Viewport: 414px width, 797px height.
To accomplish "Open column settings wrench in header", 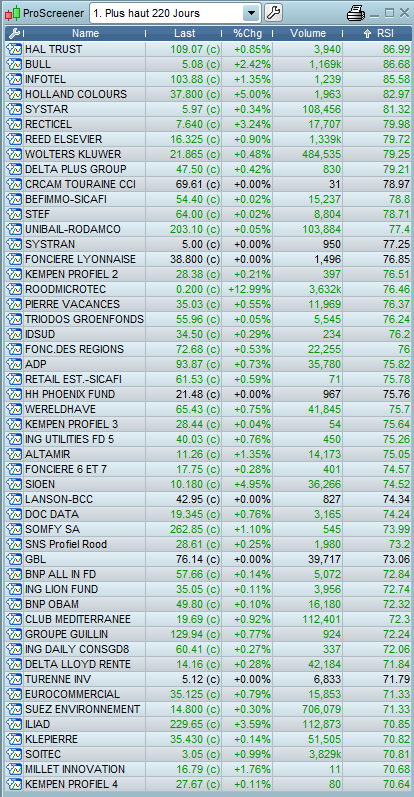I will click(x=13, y=34).
